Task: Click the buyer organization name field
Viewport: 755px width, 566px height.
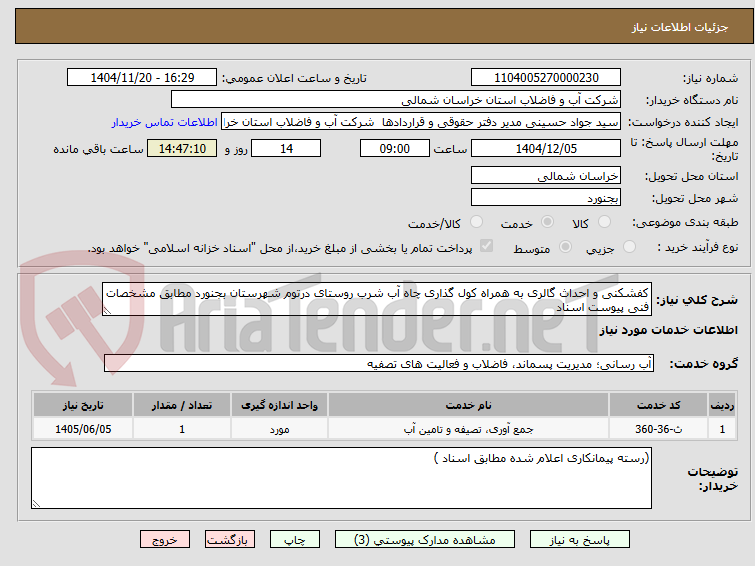Action: [x=396, y=100]
